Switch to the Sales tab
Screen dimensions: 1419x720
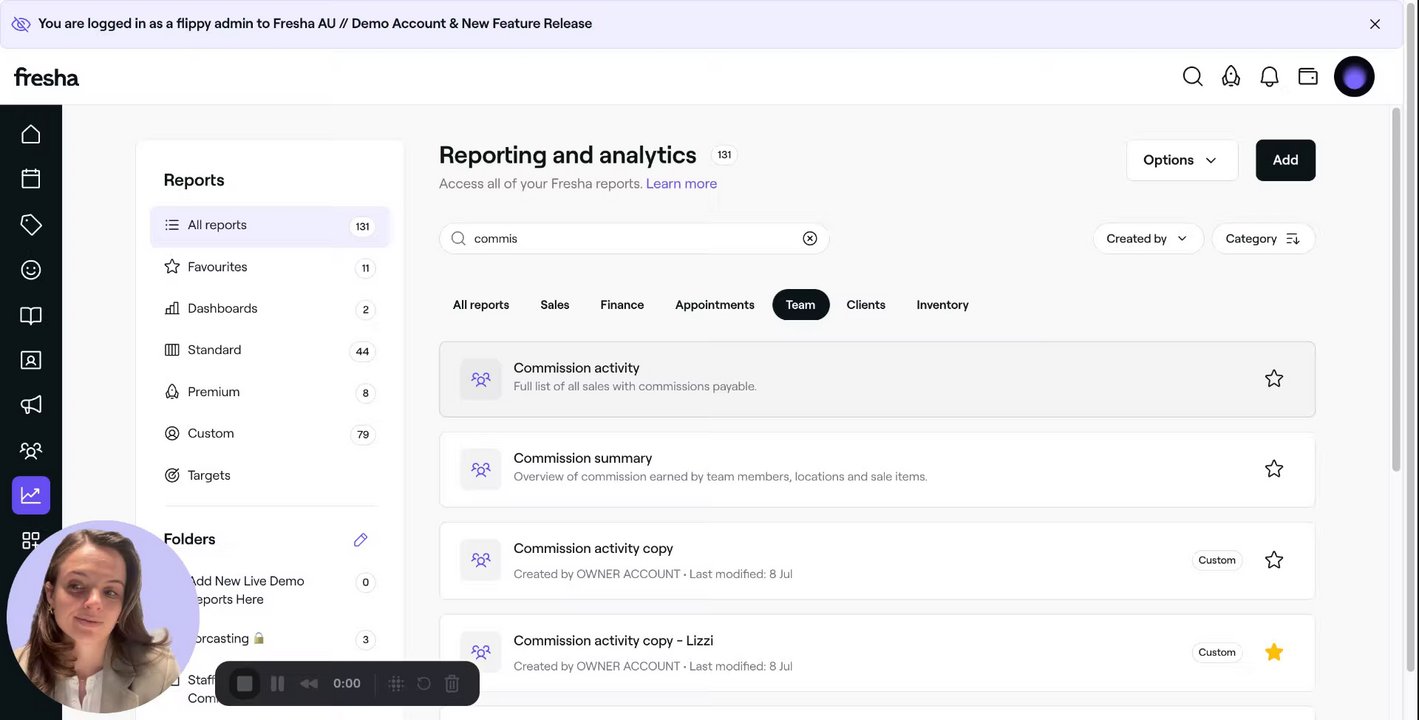pyautogui.click(x=555, y=305)
